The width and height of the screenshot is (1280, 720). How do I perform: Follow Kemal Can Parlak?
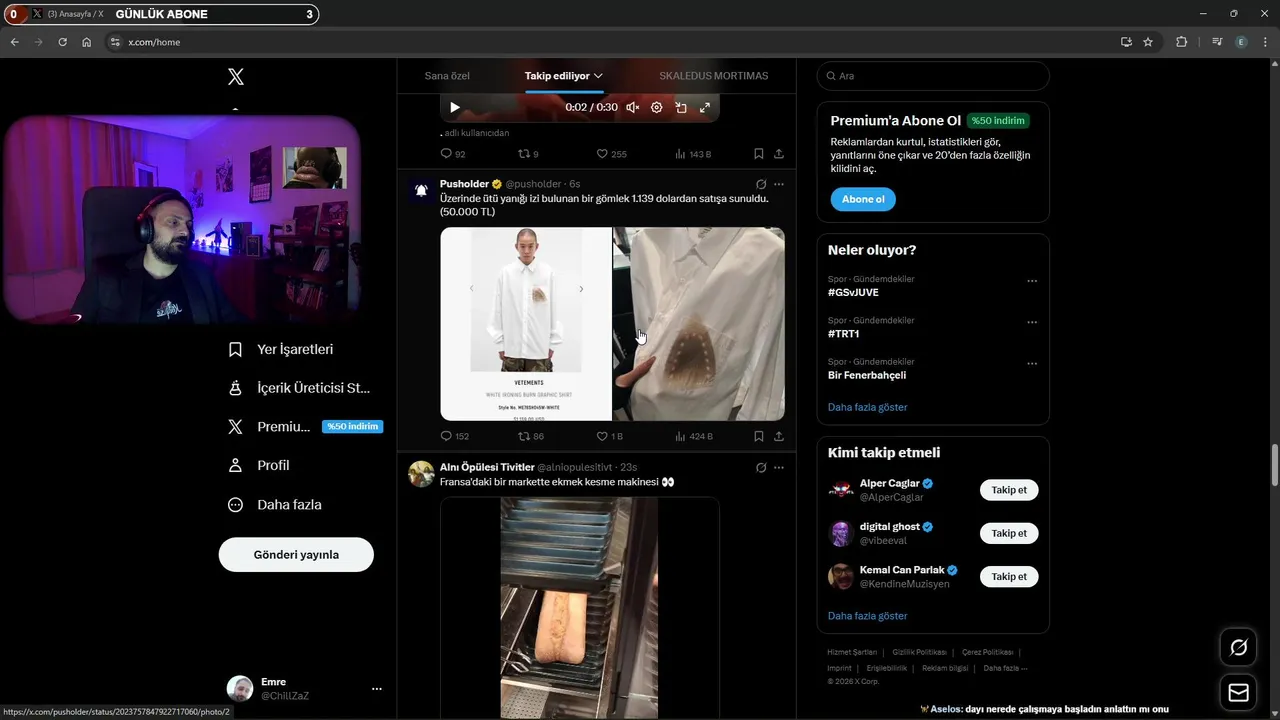[x=1009, y=576]
